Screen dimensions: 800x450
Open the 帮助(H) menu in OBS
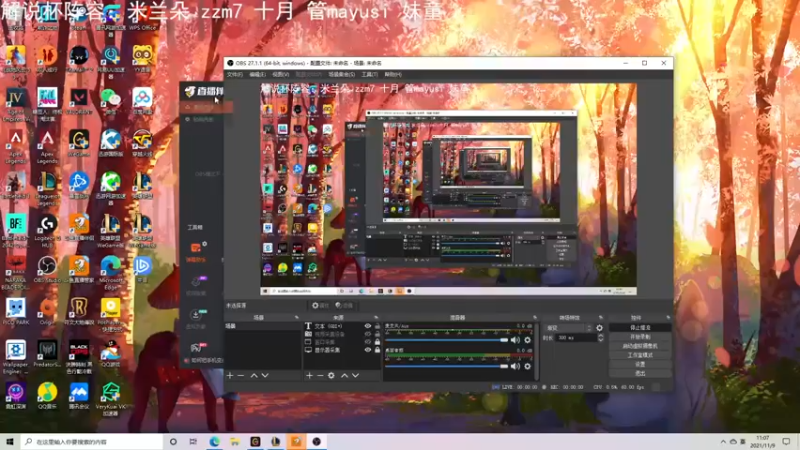point(393,74)
